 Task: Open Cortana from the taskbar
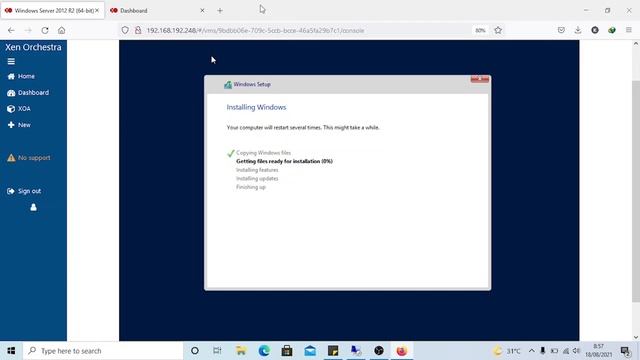point(195,351)
